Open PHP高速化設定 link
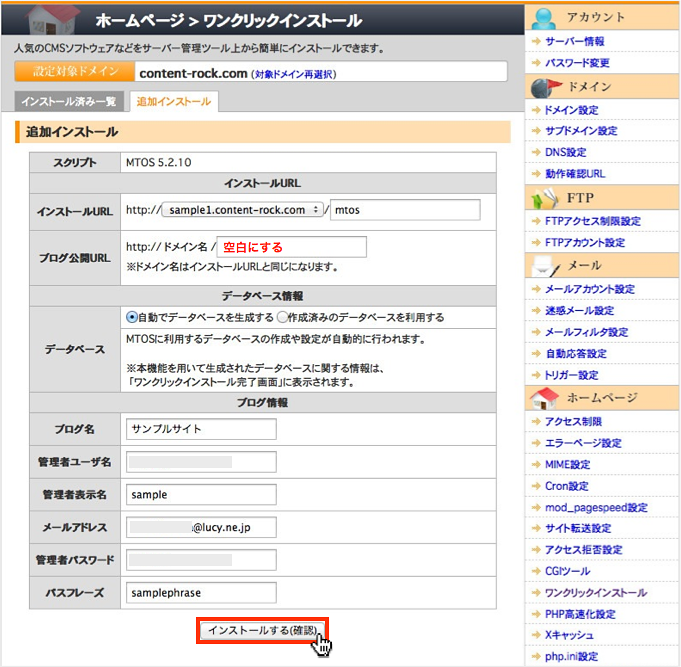The height and width of the screenshot is (667, 681). pos(580,614)
